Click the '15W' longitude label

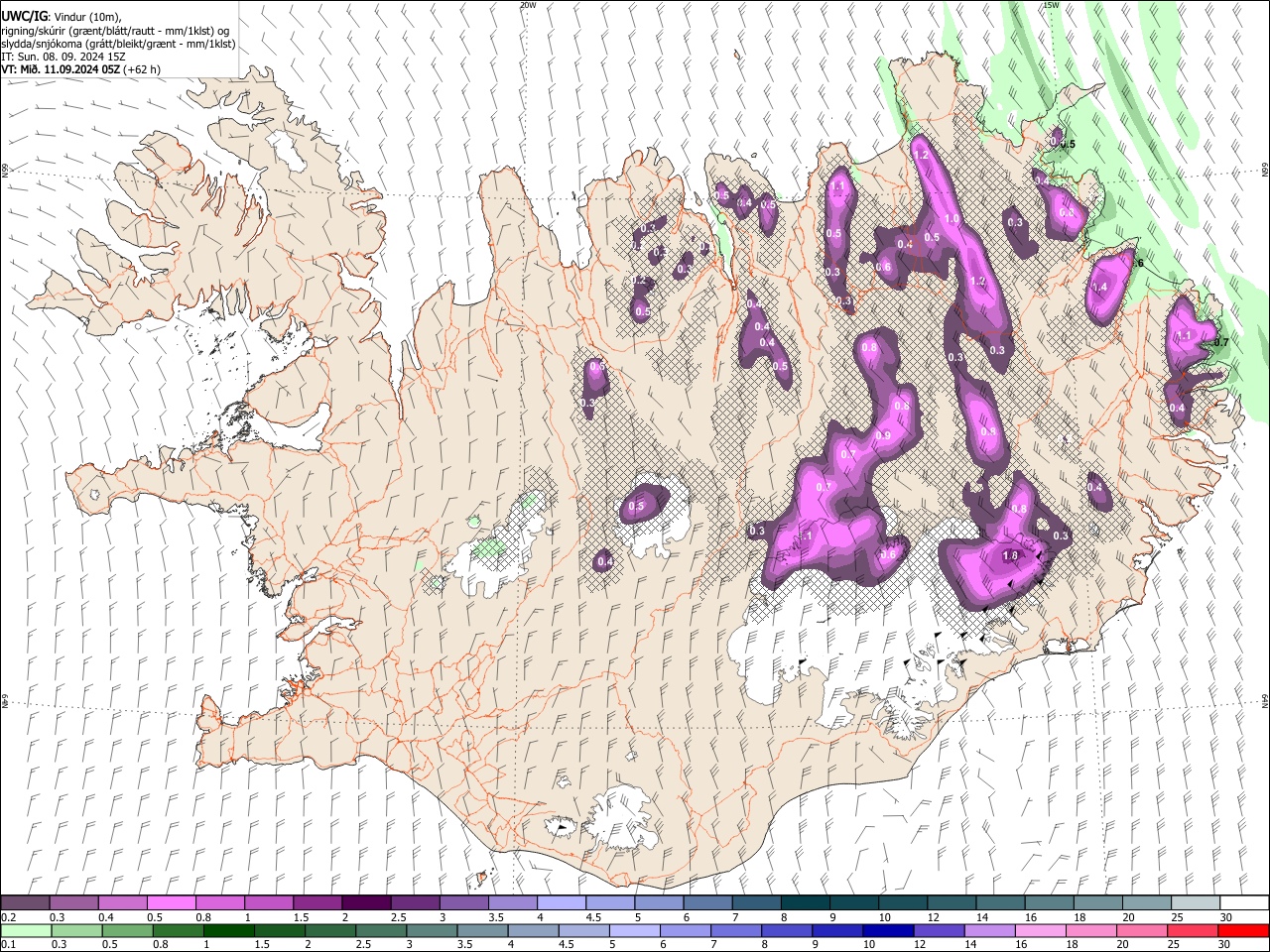point(1051,5)
